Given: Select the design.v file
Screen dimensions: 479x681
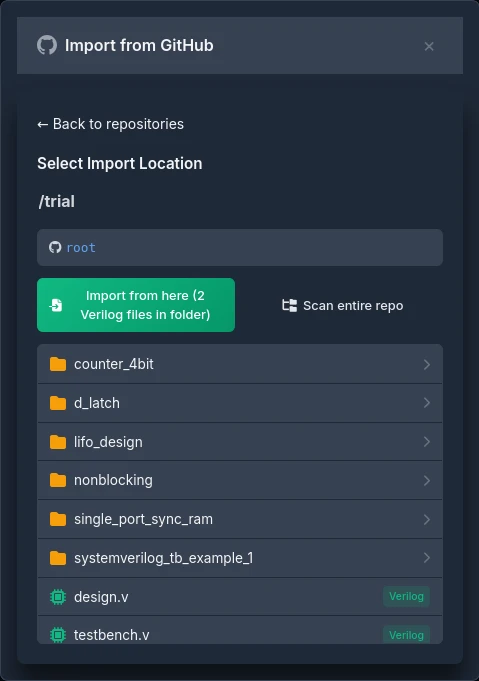Looking at the screenshot, I should point(240,597).
